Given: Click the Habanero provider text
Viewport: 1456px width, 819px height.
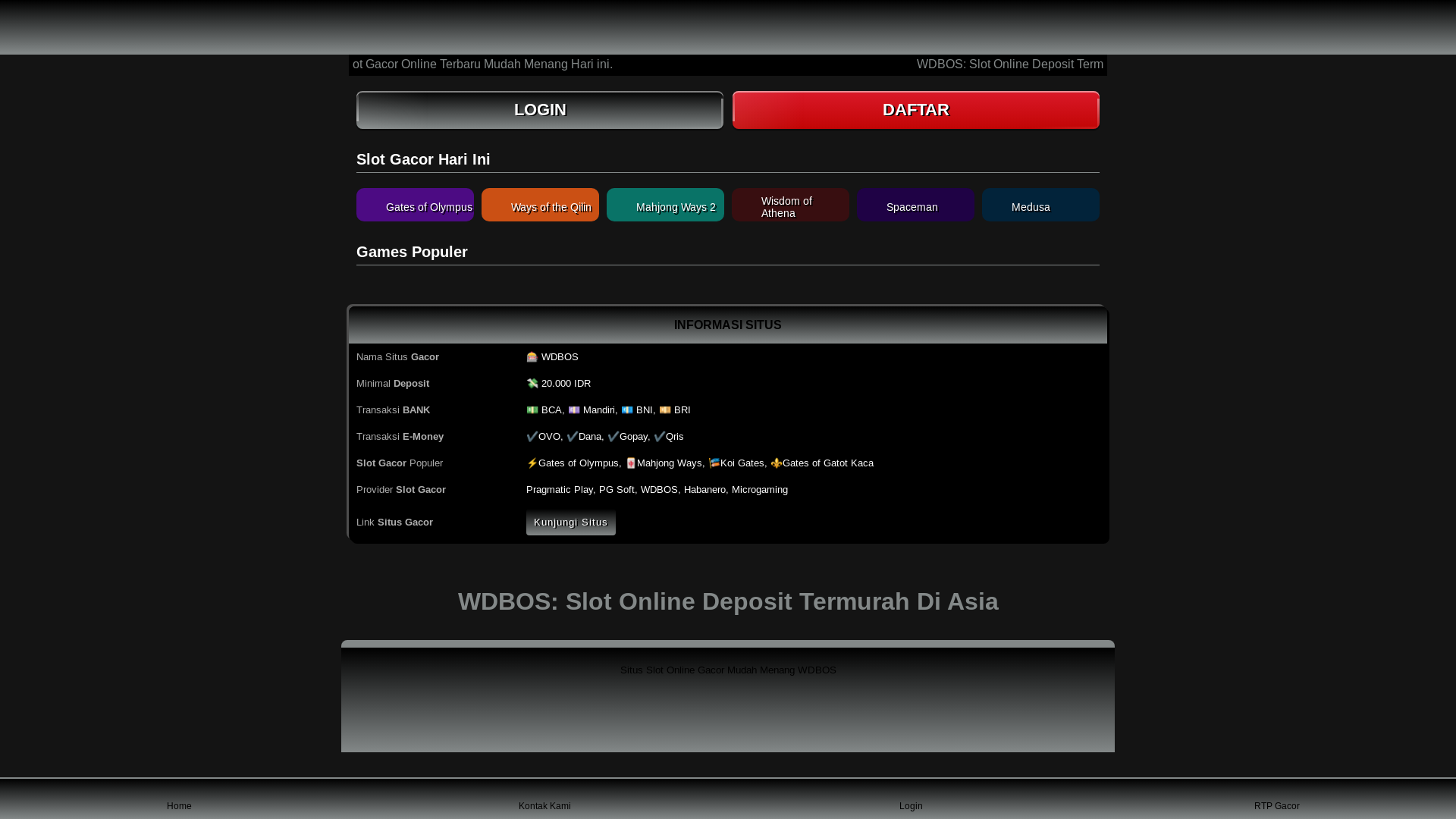Looking at the screenshot, I should [704, 490].
